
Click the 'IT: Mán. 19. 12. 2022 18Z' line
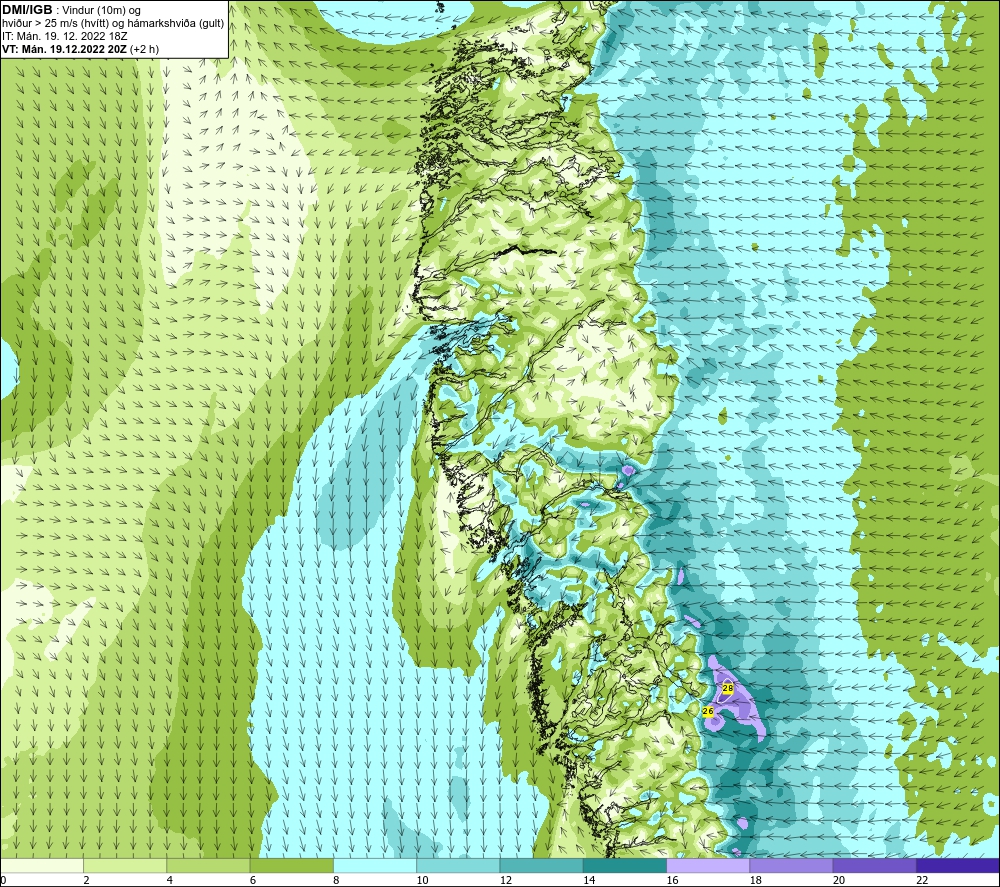pos(64,36)
